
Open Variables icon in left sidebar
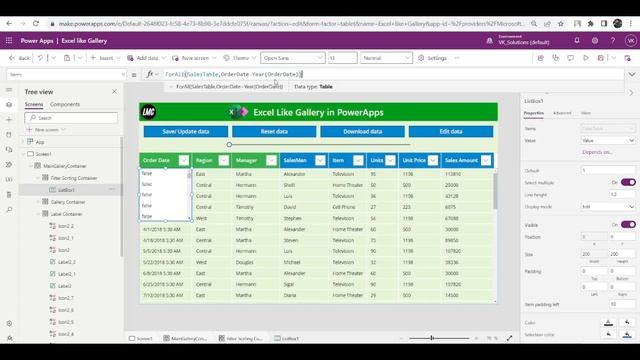coord(9,180)
